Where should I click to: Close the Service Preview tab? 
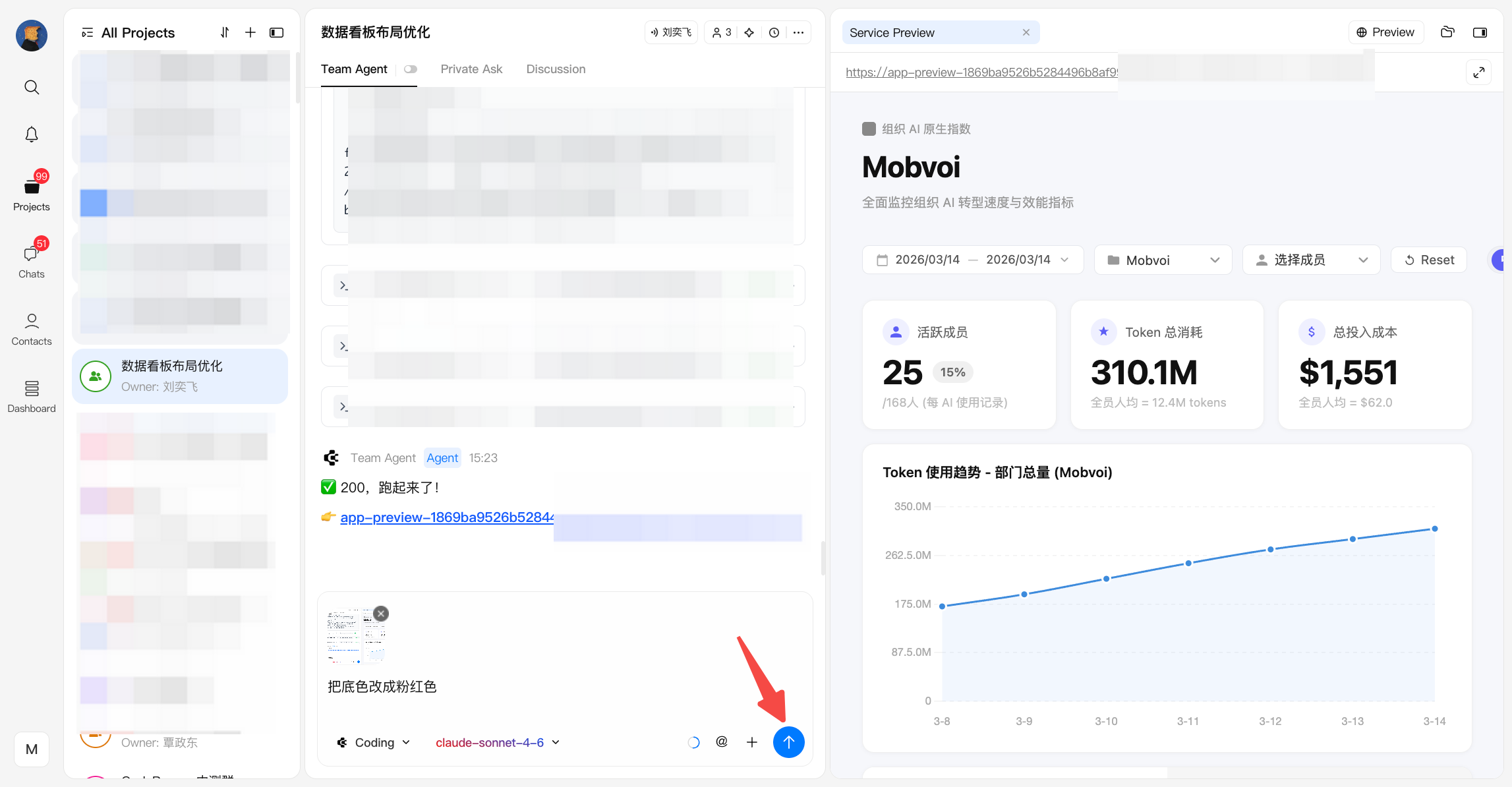[1026, 32]
